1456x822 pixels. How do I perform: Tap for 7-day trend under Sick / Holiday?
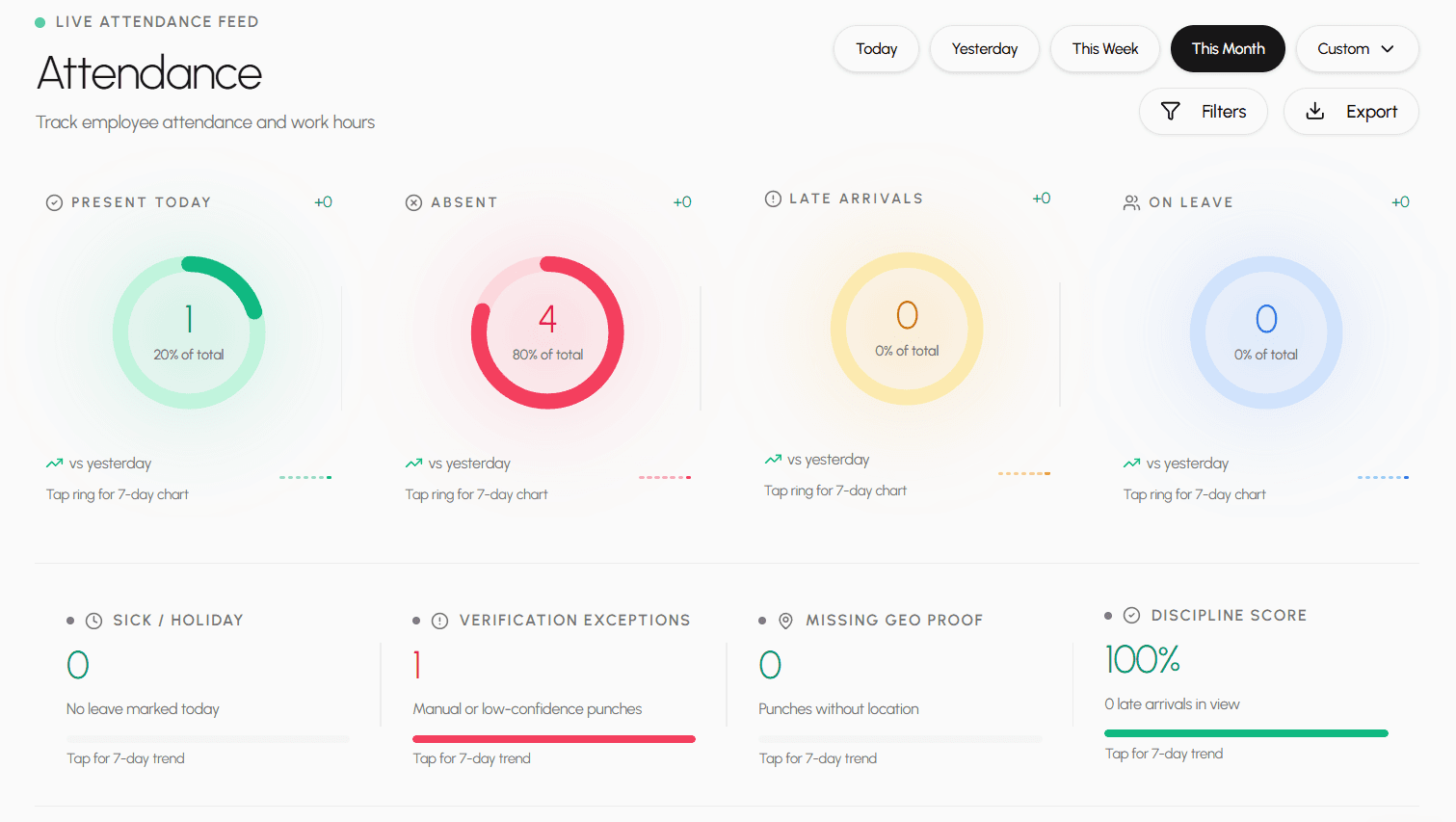click(x=125, y=758)
